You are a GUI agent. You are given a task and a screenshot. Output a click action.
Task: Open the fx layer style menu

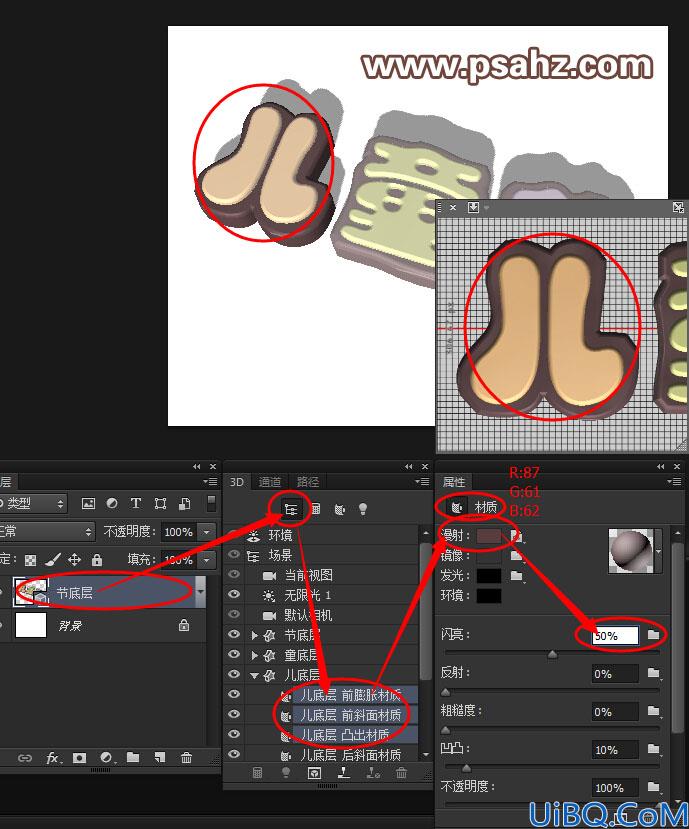coord(53,758)
